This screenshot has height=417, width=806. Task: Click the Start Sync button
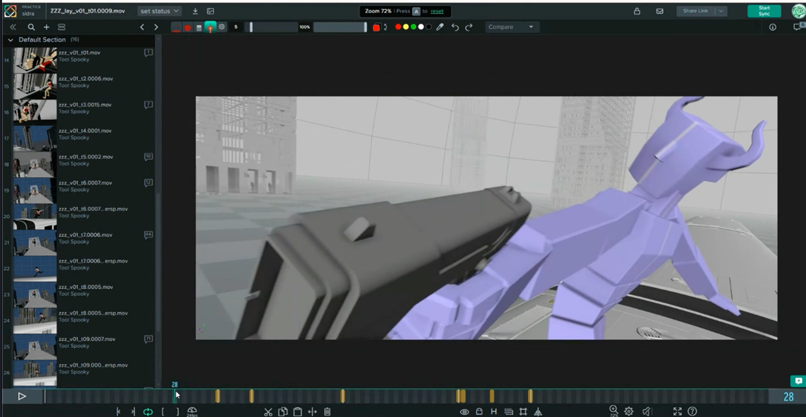764,11
